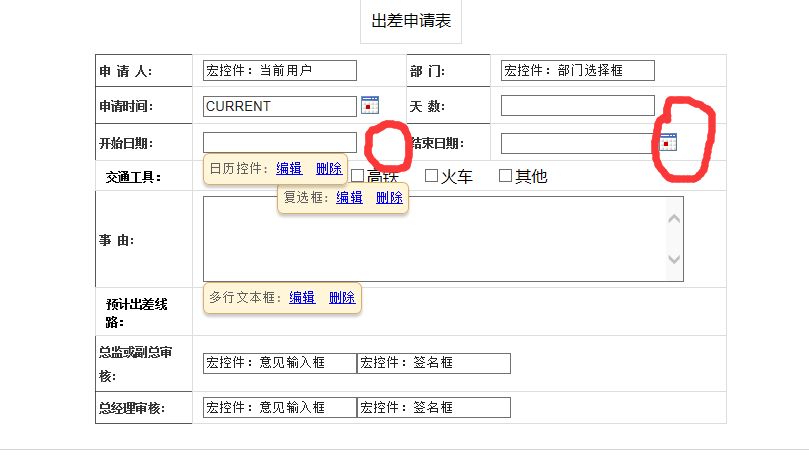Viewport: 809px width, 467px height.
Task: Click 删除 link in 日历控件 tooltip
Action: (329, 169)
